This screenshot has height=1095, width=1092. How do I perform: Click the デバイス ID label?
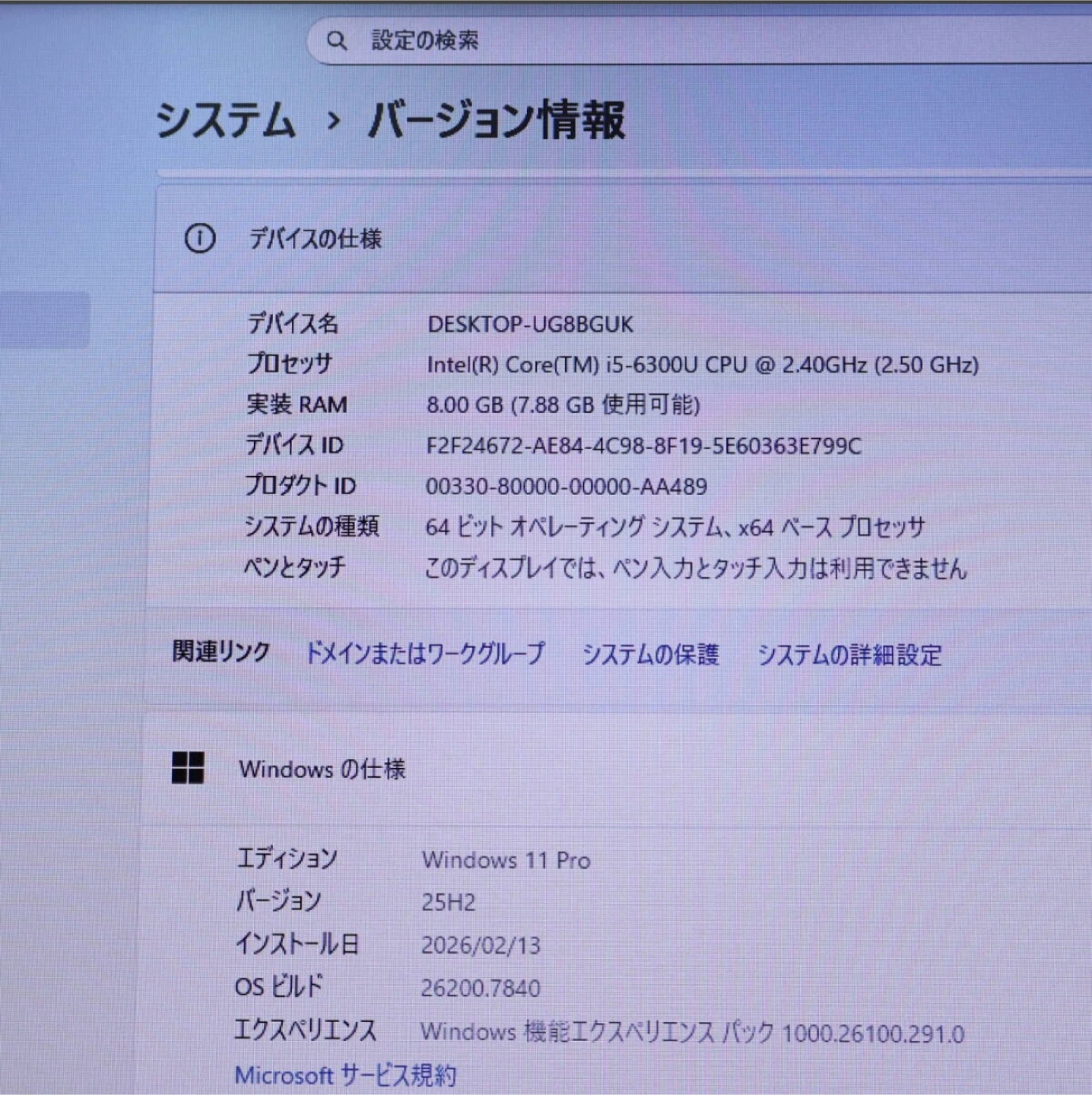[294, 445]
